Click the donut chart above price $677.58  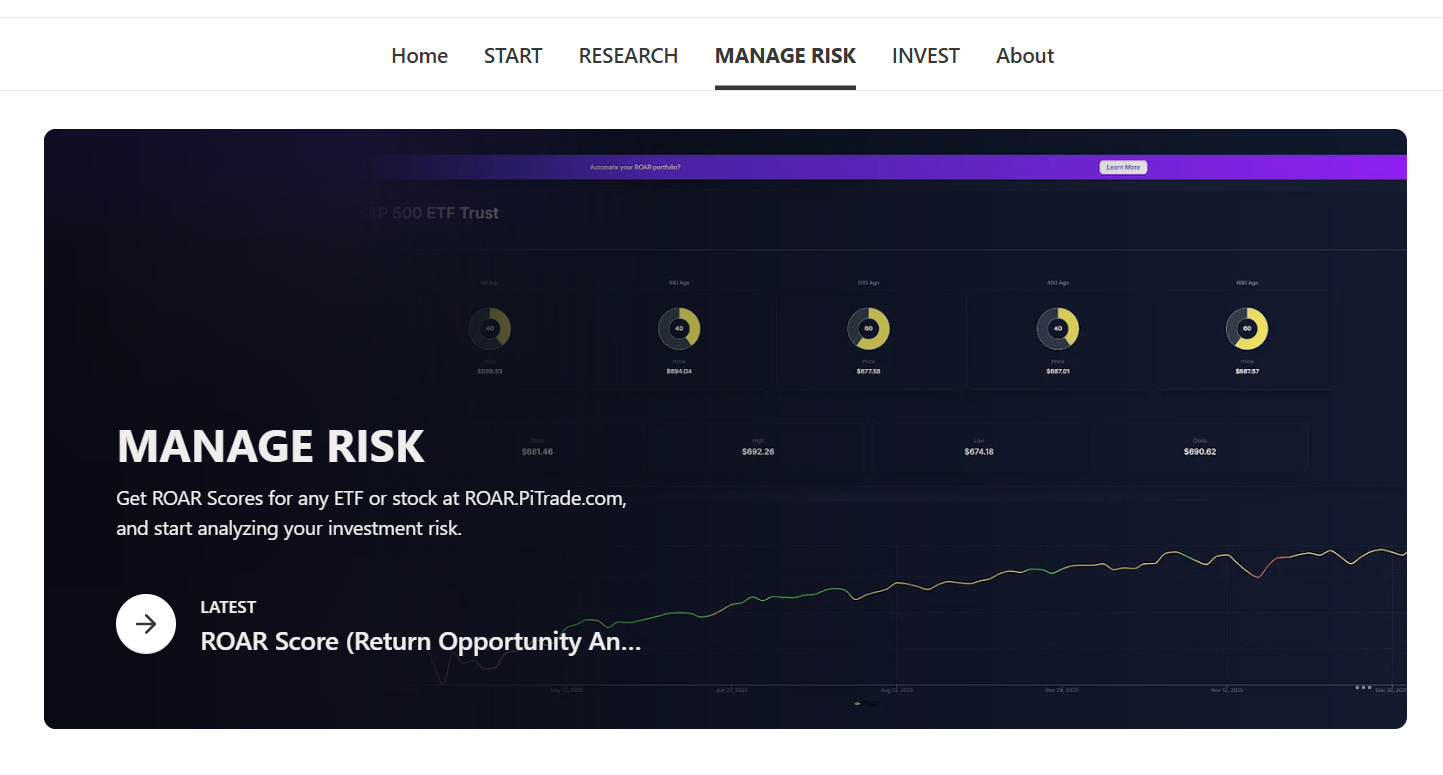868,328
